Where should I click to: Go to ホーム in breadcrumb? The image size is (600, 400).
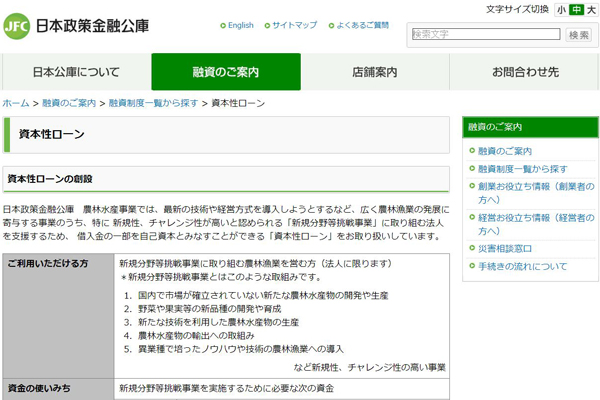pyautogui.click(x=16, y=103)
